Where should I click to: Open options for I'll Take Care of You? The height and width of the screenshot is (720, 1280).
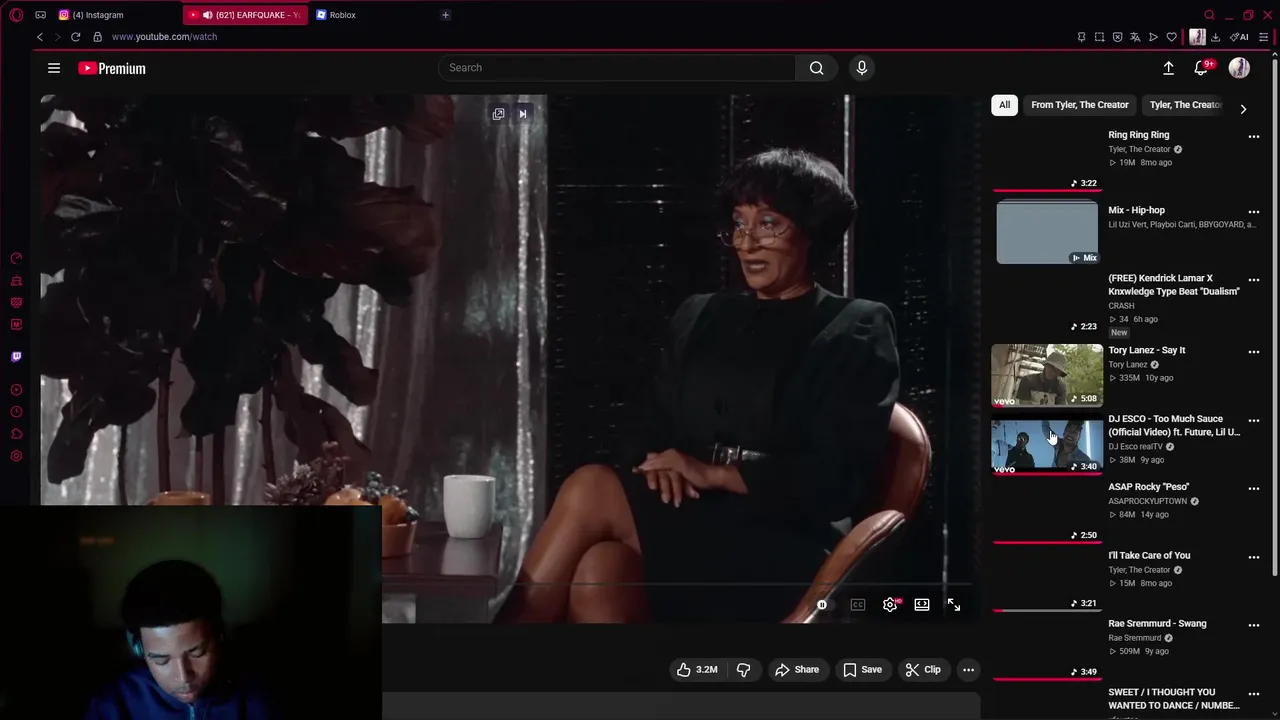tap(1254, 557)
